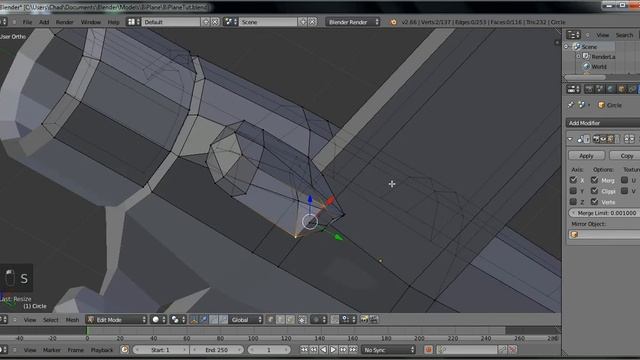640x360 pixels.
Task: Open the File menu
Action: point(27,22)
